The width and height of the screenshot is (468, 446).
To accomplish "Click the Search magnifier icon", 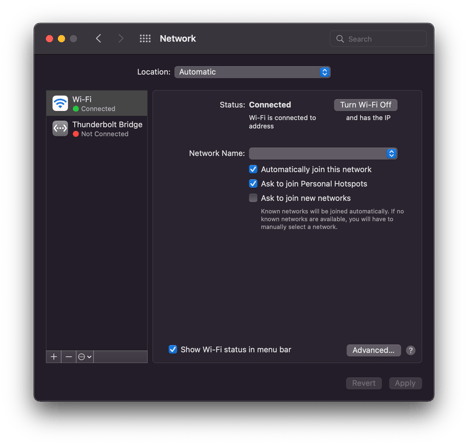I will point(340,39).
